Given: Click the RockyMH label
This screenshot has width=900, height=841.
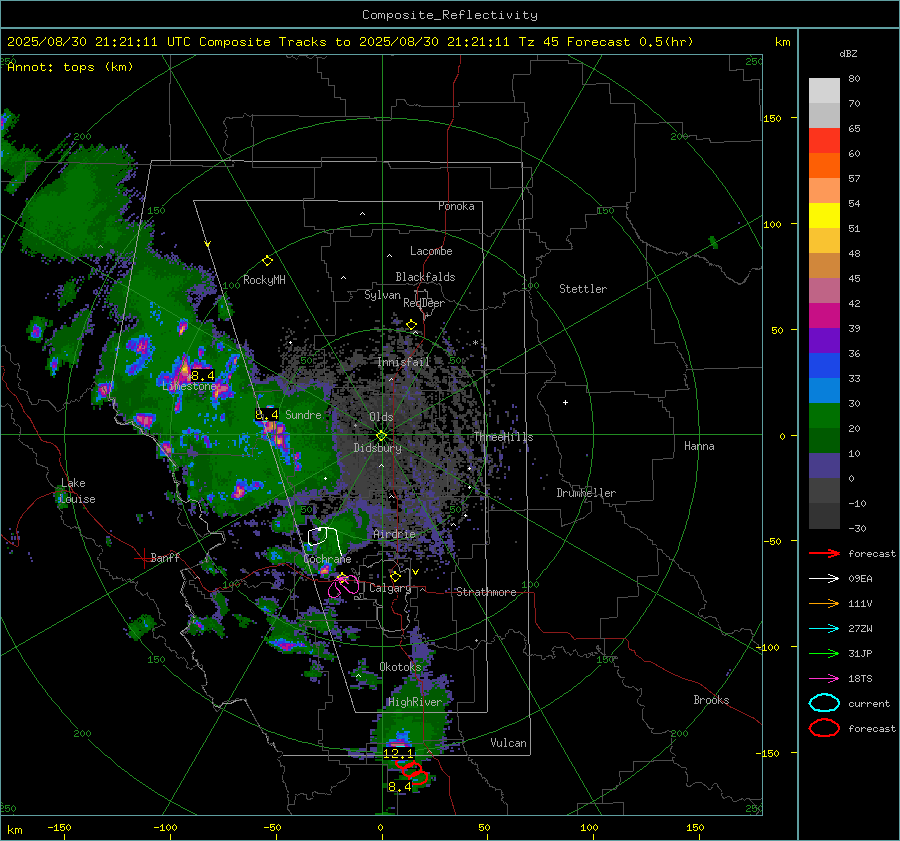Looking at the screenshot, I should (264, 280).
